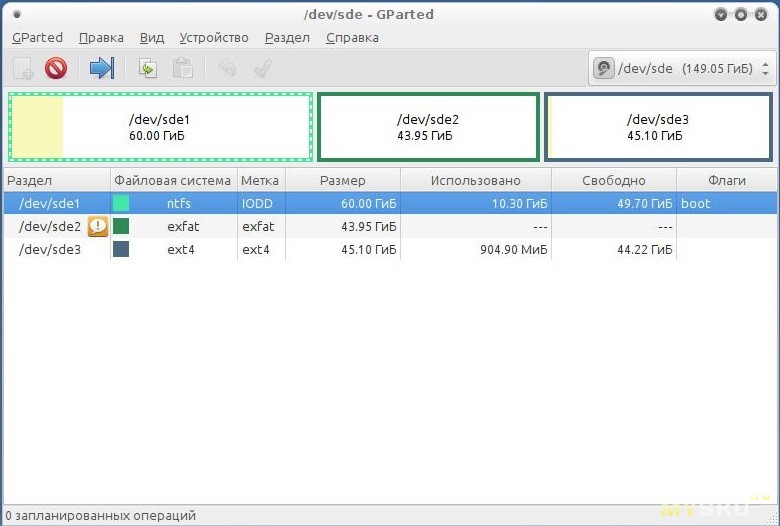Click the Undo last operation icon
The height and width of the screenshot is (526, 780).
point(227,68)
